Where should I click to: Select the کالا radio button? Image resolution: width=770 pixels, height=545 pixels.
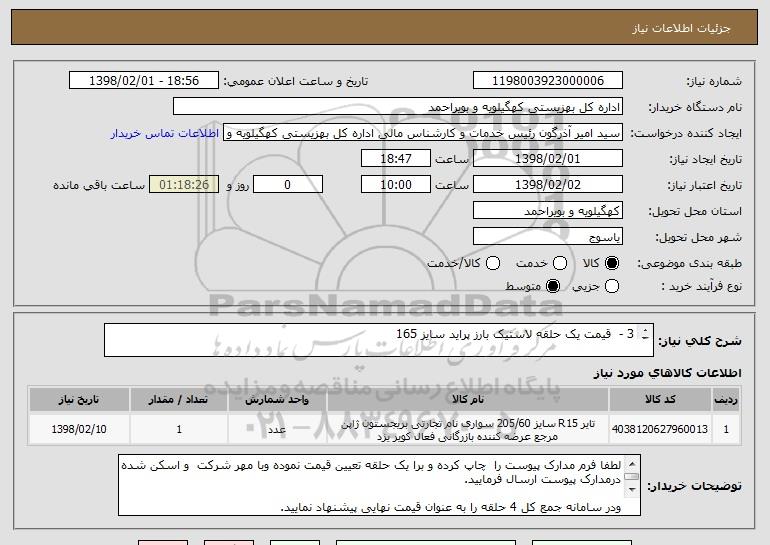pos(612,263)
